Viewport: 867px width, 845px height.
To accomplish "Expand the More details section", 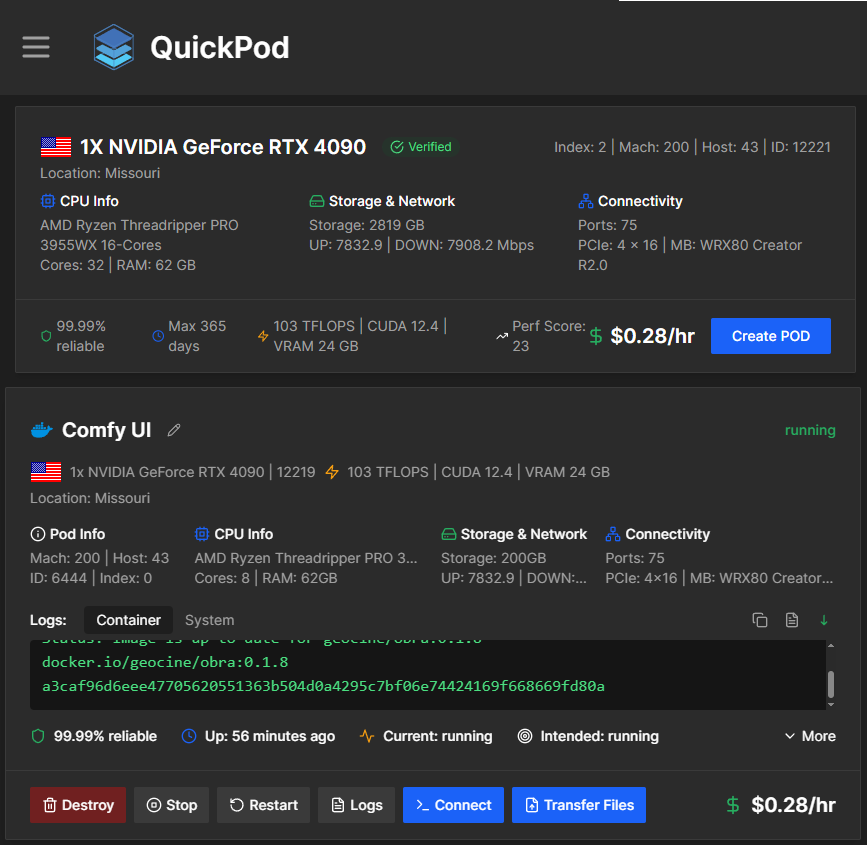I will tap(811, 736).
